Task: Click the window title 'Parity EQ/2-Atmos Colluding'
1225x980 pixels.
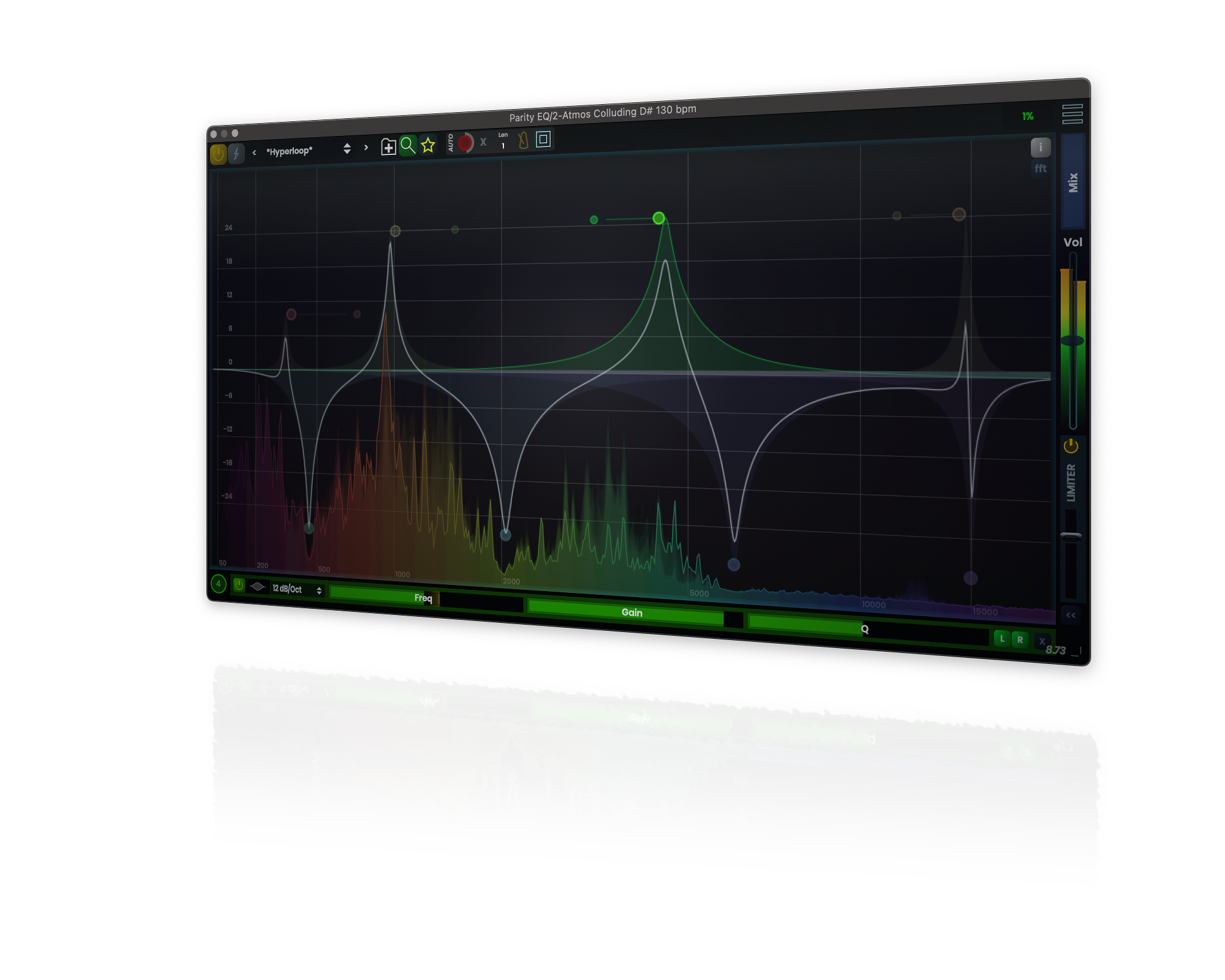Action: pyautogui.click(x=603, y=113)
